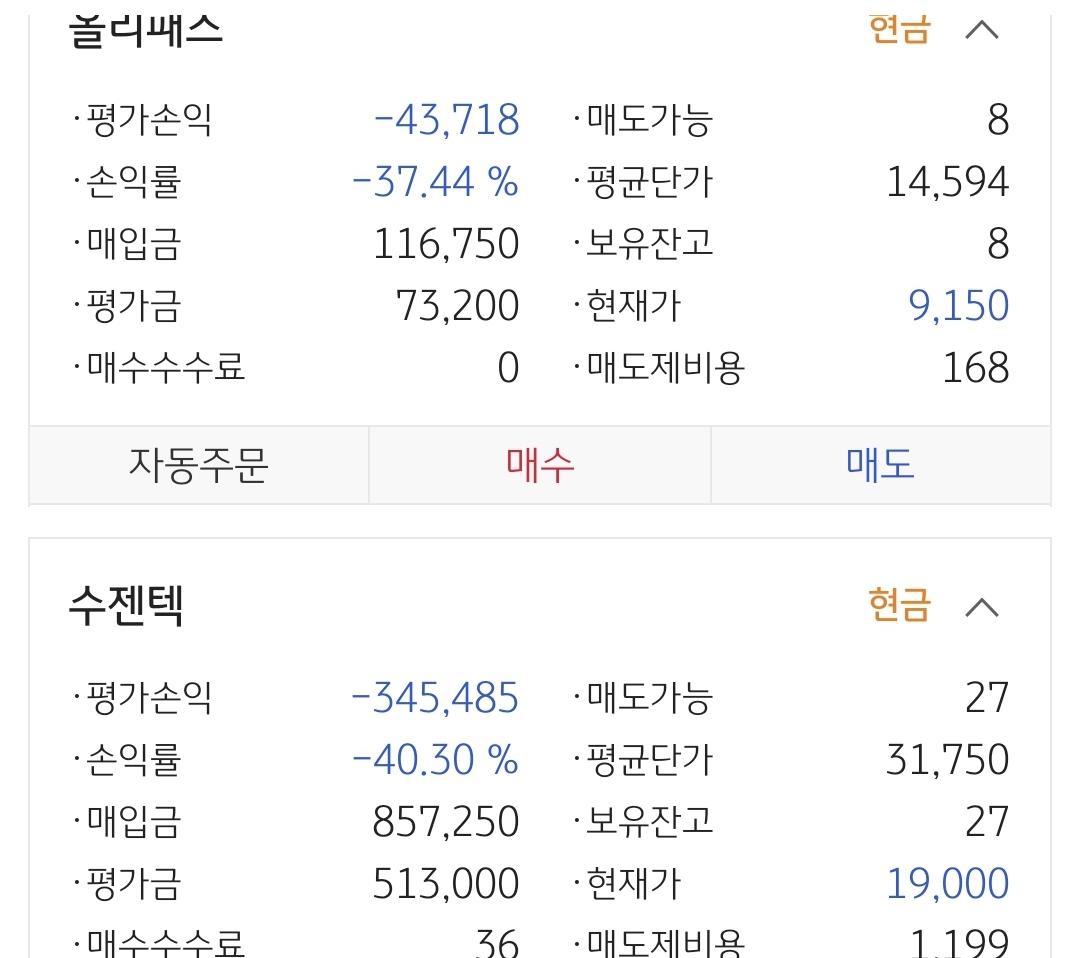Select the -345,485 평가손익 value

coord(435,698)
